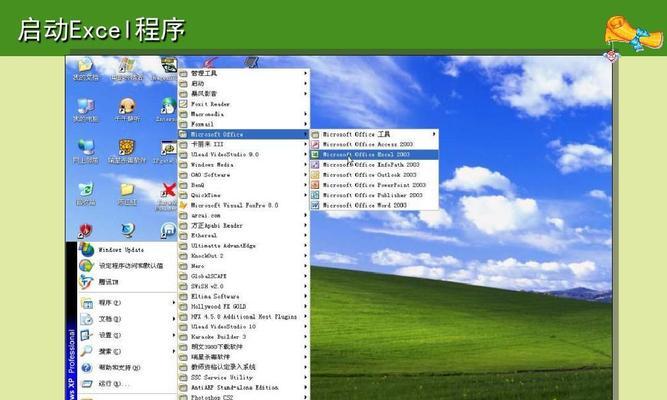The width and height of the screenshot is (667, 400).
Task: Expand the Windows Media submenu arrow
Action: pos(305,165)
